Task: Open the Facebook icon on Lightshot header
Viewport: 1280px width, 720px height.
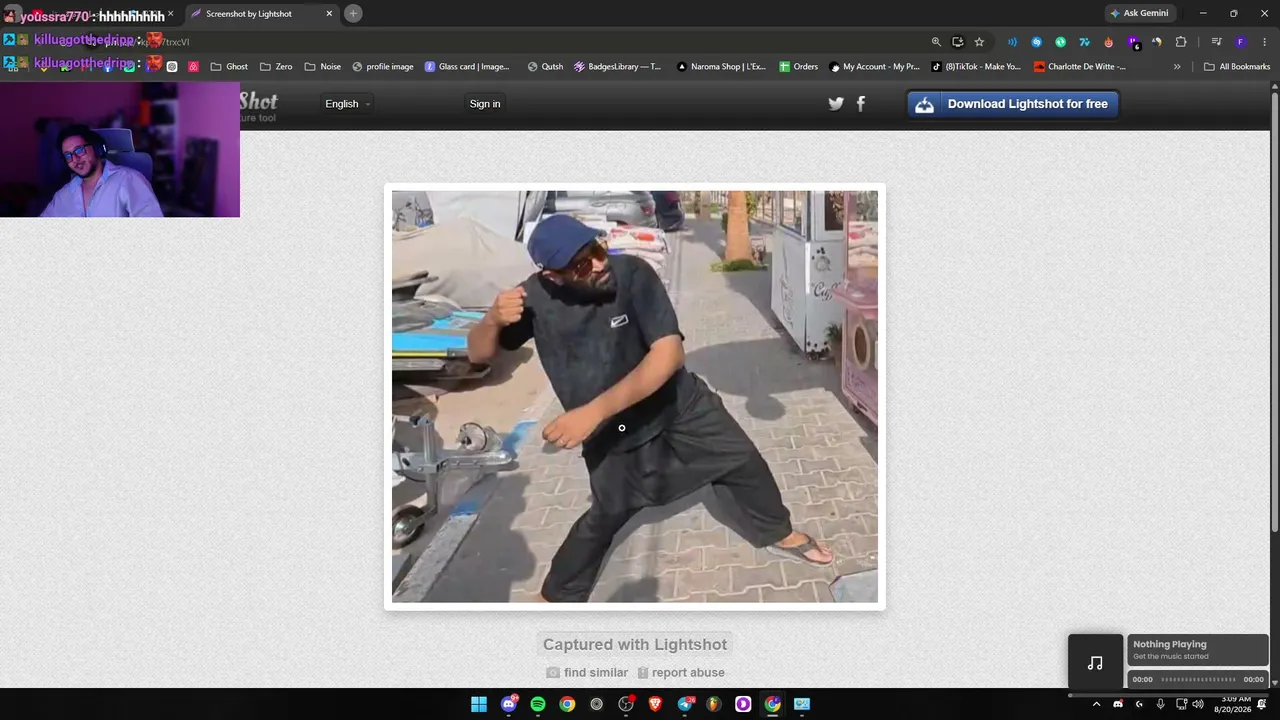Action: (861, 103)
